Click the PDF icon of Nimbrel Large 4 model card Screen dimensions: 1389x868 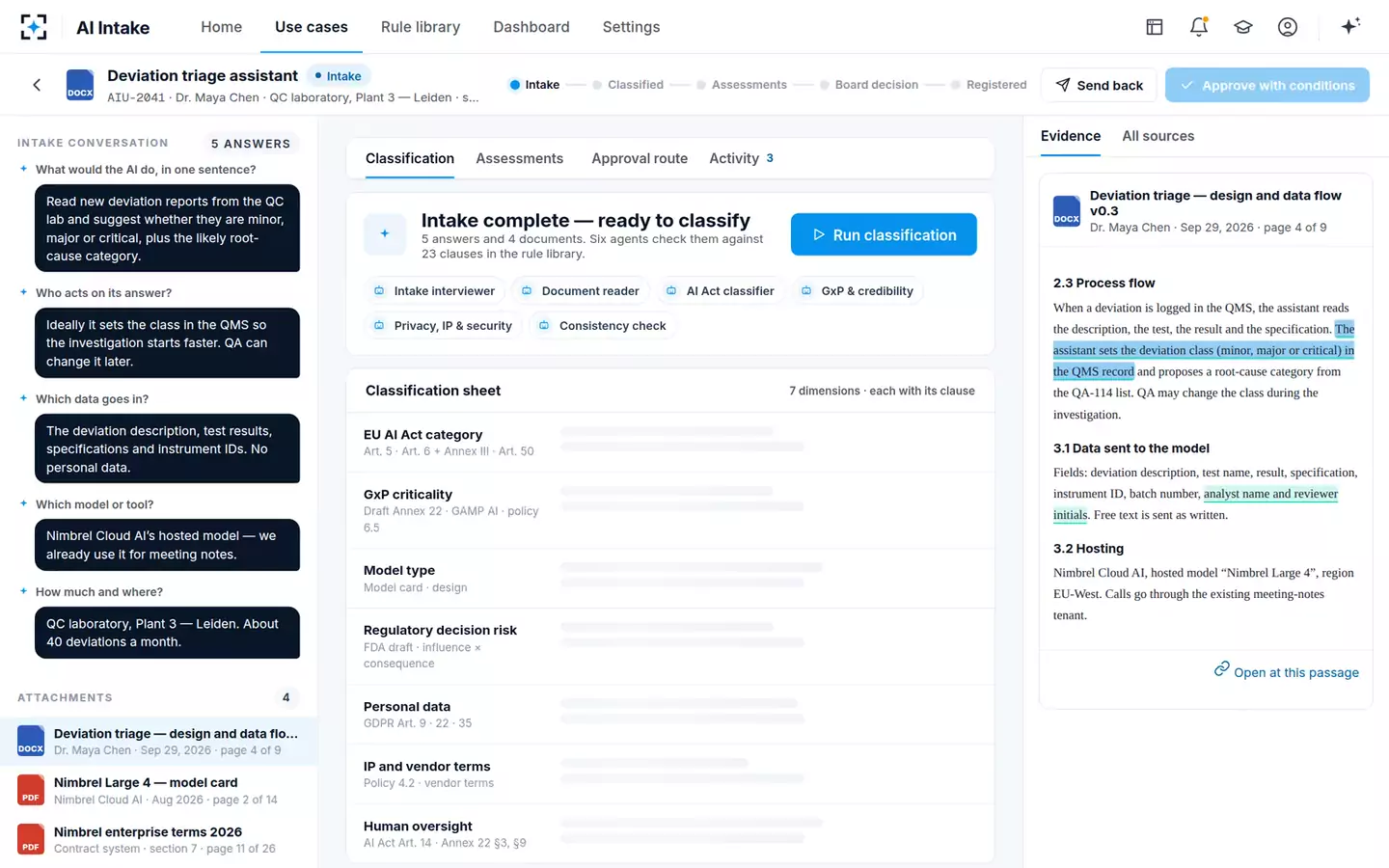point(31,790)
